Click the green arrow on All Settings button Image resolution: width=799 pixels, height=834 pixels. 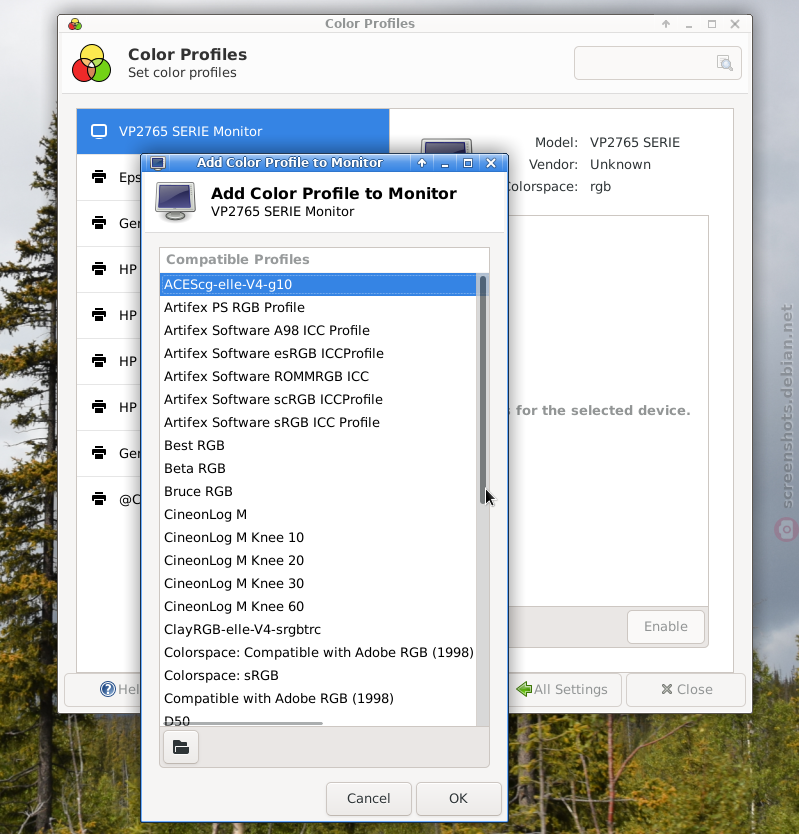click(x=524, y=689)
